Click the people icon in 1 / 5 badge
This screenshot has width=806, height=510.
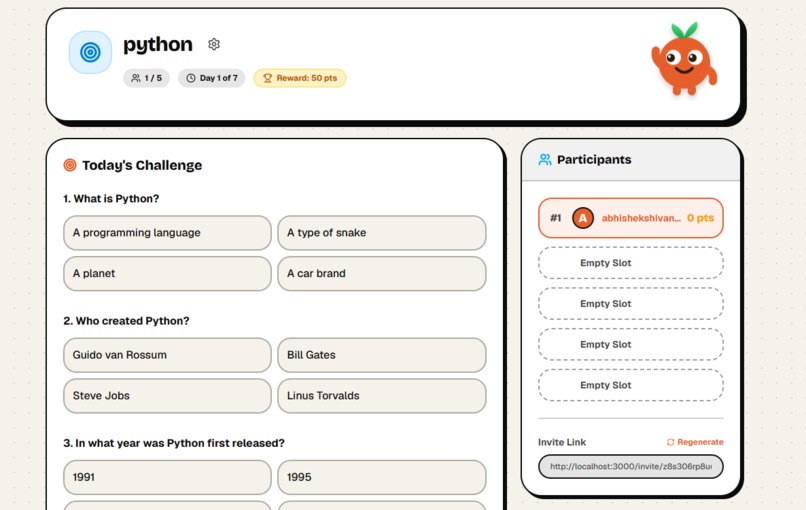[x=136, y=78]
